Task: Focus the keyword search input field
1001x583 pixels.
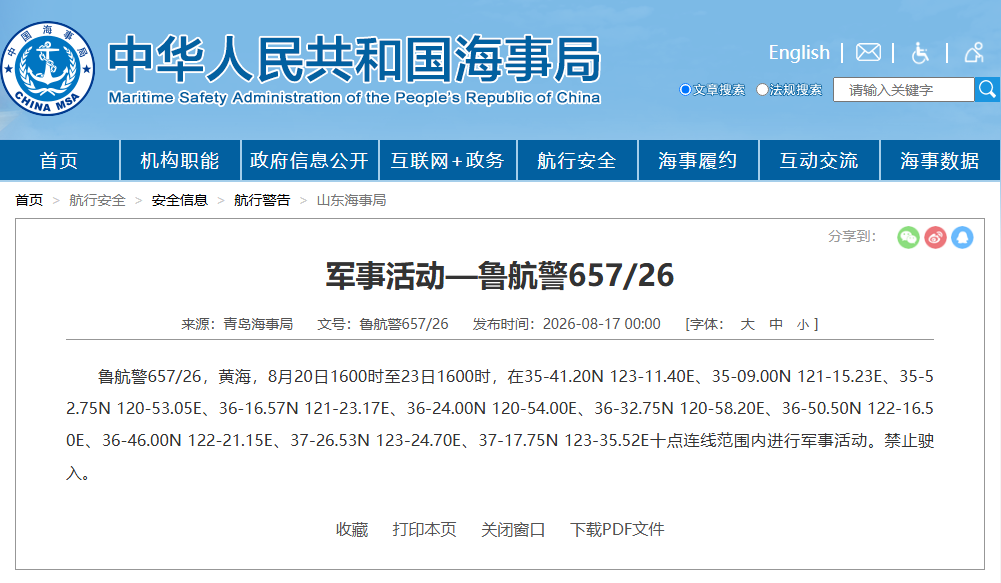Action: click(x=903, y=90)
